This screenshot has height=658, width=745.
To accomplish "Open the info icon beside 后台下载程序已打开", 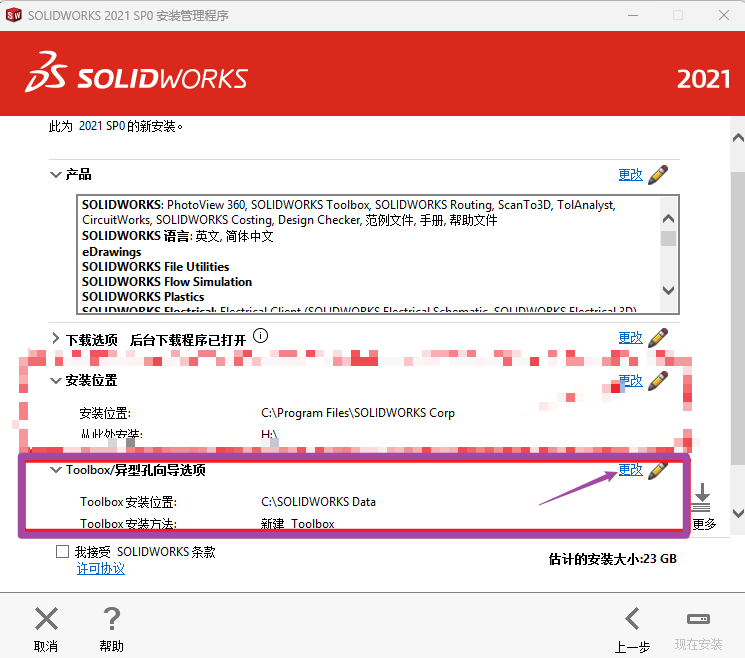I will [x=260, y=336].
